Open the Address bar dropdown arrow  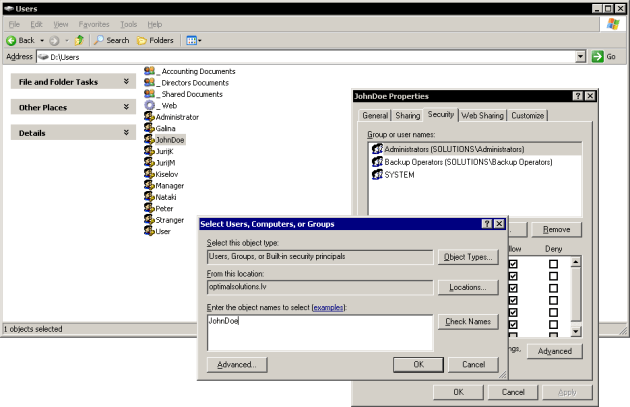(581, 57)
